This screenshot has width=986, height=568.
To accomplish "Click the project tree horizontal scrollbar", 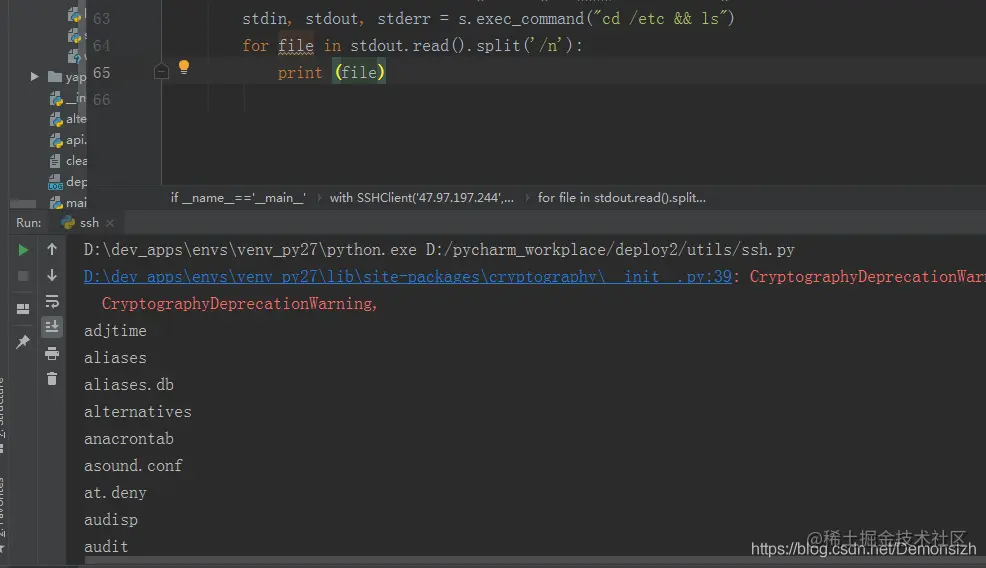I will coord(23,204).
